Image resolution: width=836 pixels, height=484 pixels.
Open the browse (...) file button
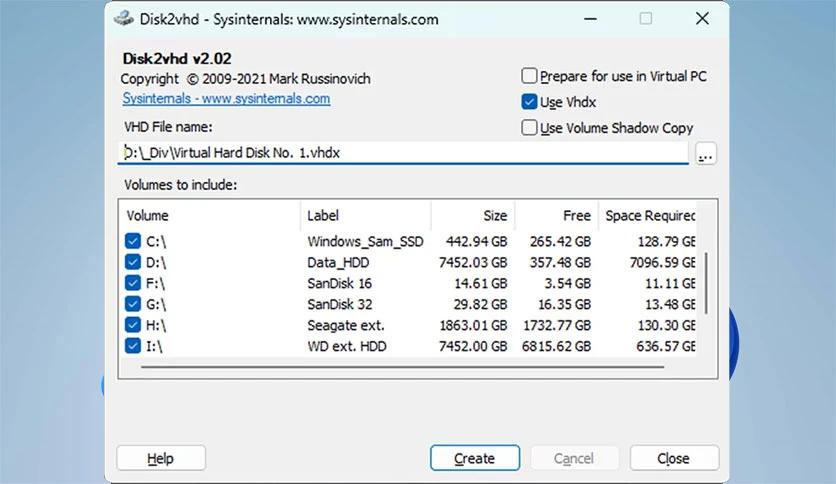pyautogui.click(x=706, y=154)
